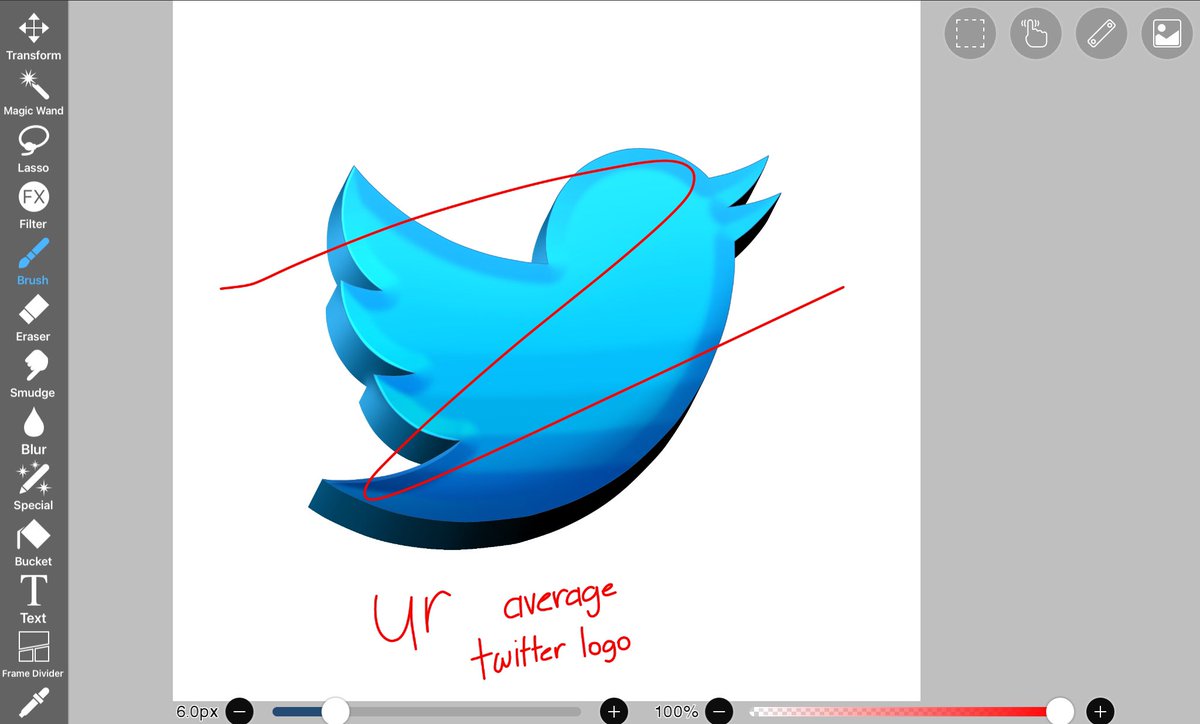
Task: Click the brush thickness slider handle
Action: point(335,711)
